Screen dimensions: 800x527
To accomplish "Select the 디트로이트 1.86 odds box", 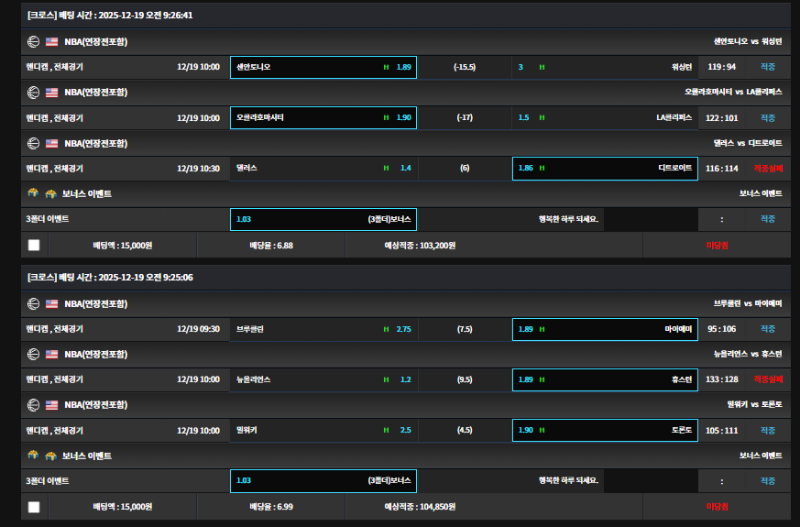I will coord(604,168).
